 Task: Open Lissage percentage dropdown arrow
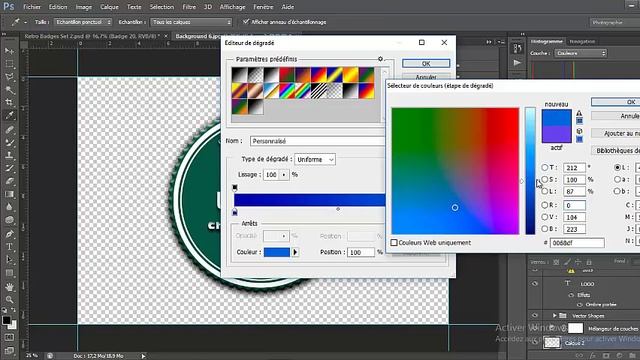pyautogui.click(x=284, y=175)
